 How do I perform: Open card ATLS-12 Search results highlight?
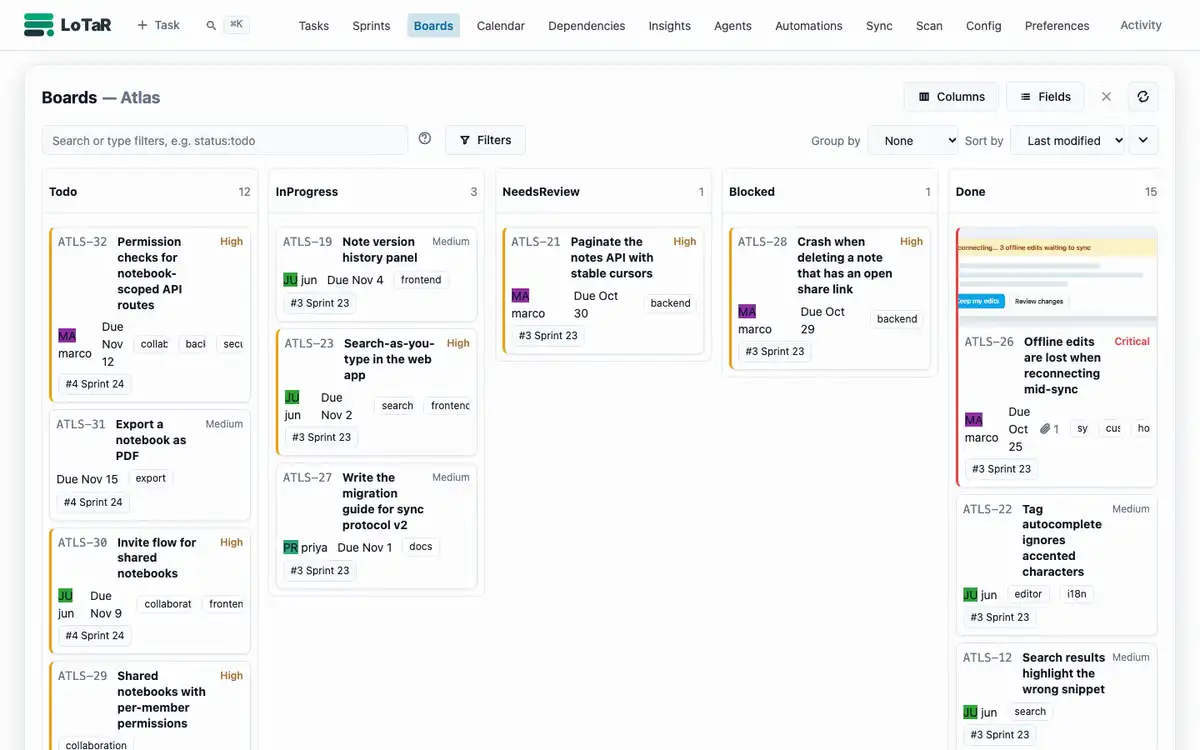1057,698
